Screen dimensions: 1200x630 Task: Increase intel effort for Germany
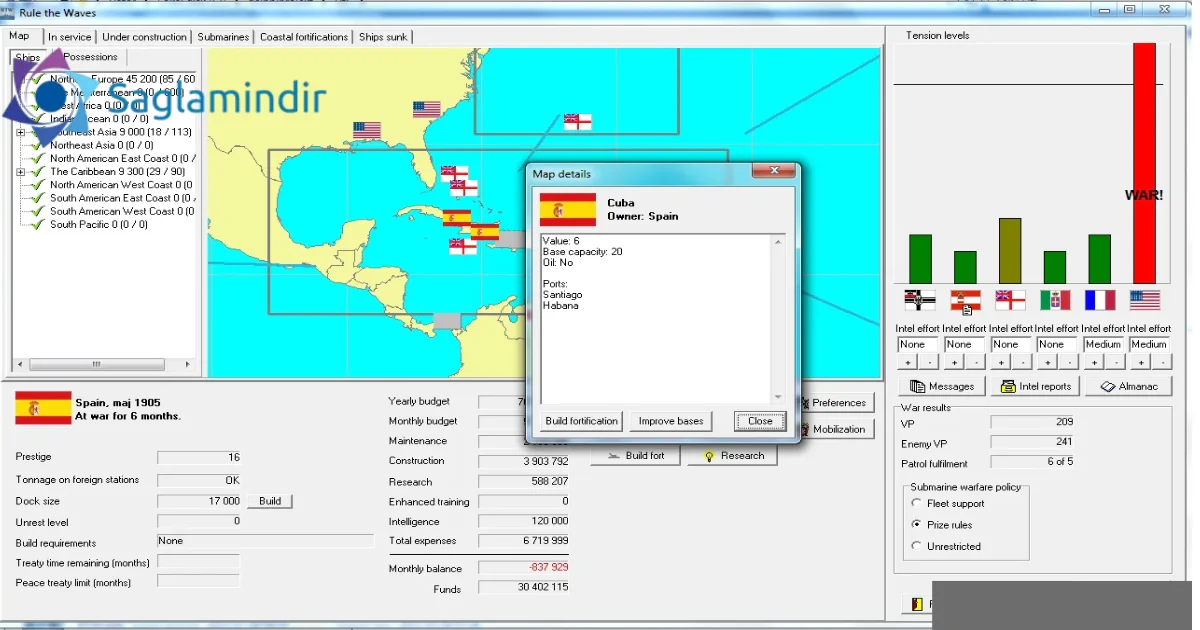pos(909,362)
